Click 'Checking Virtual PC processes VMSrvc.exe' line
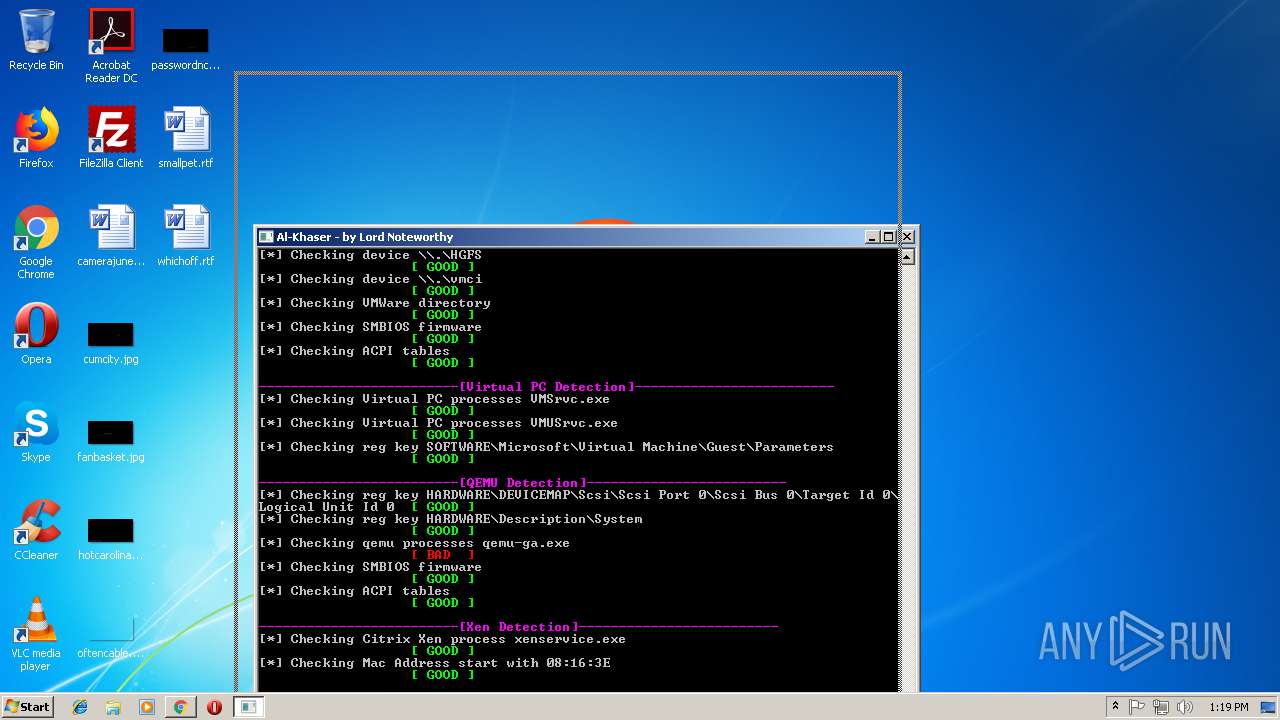Screen dimensions: 1280x720 click(x=434, y=399)
